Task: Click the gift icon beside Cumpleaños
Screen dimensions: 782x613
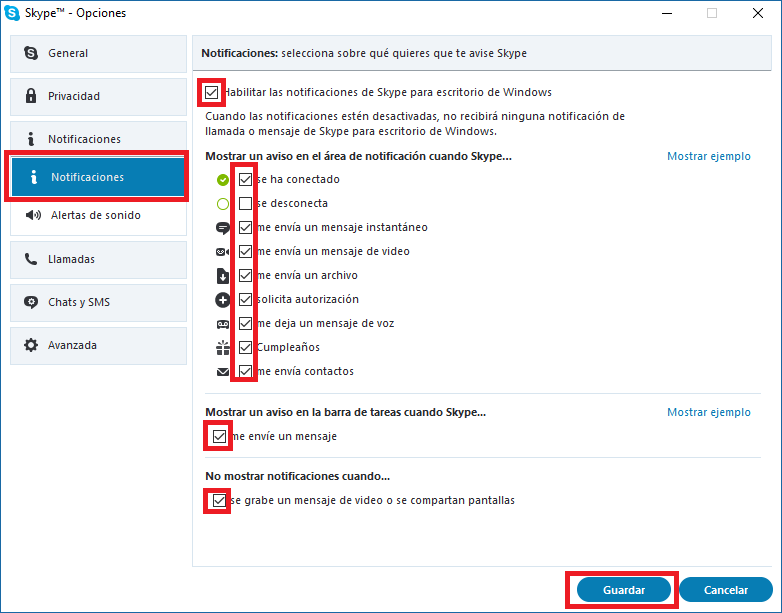Action: point(222,348)
